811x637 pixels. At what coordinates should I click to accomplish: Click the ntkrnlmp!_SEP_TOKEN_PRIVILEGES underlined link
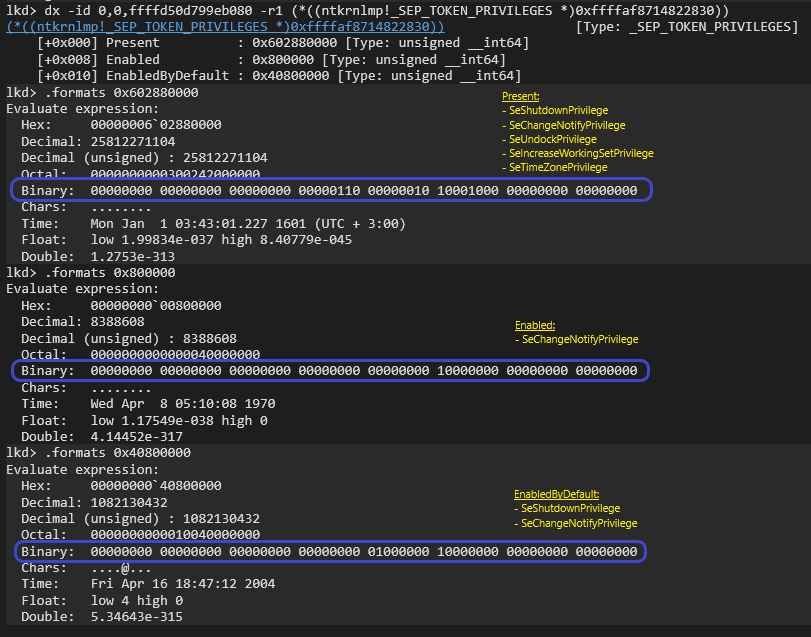tap(225, 26)
